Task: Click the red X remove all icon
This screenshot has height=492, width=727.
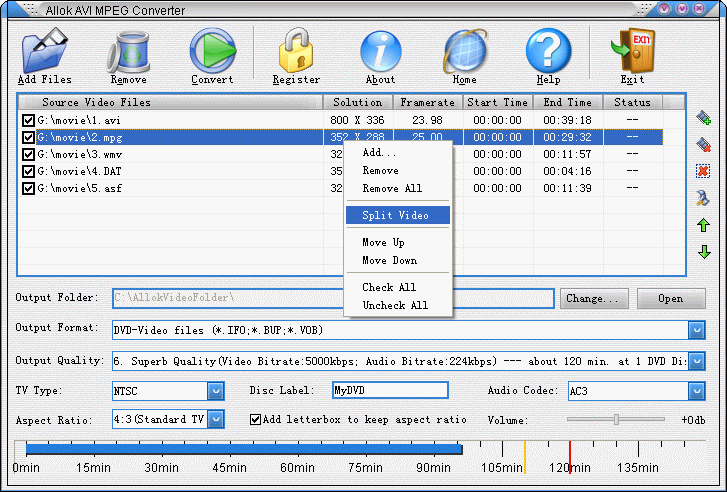Action: tap(703, 171)
